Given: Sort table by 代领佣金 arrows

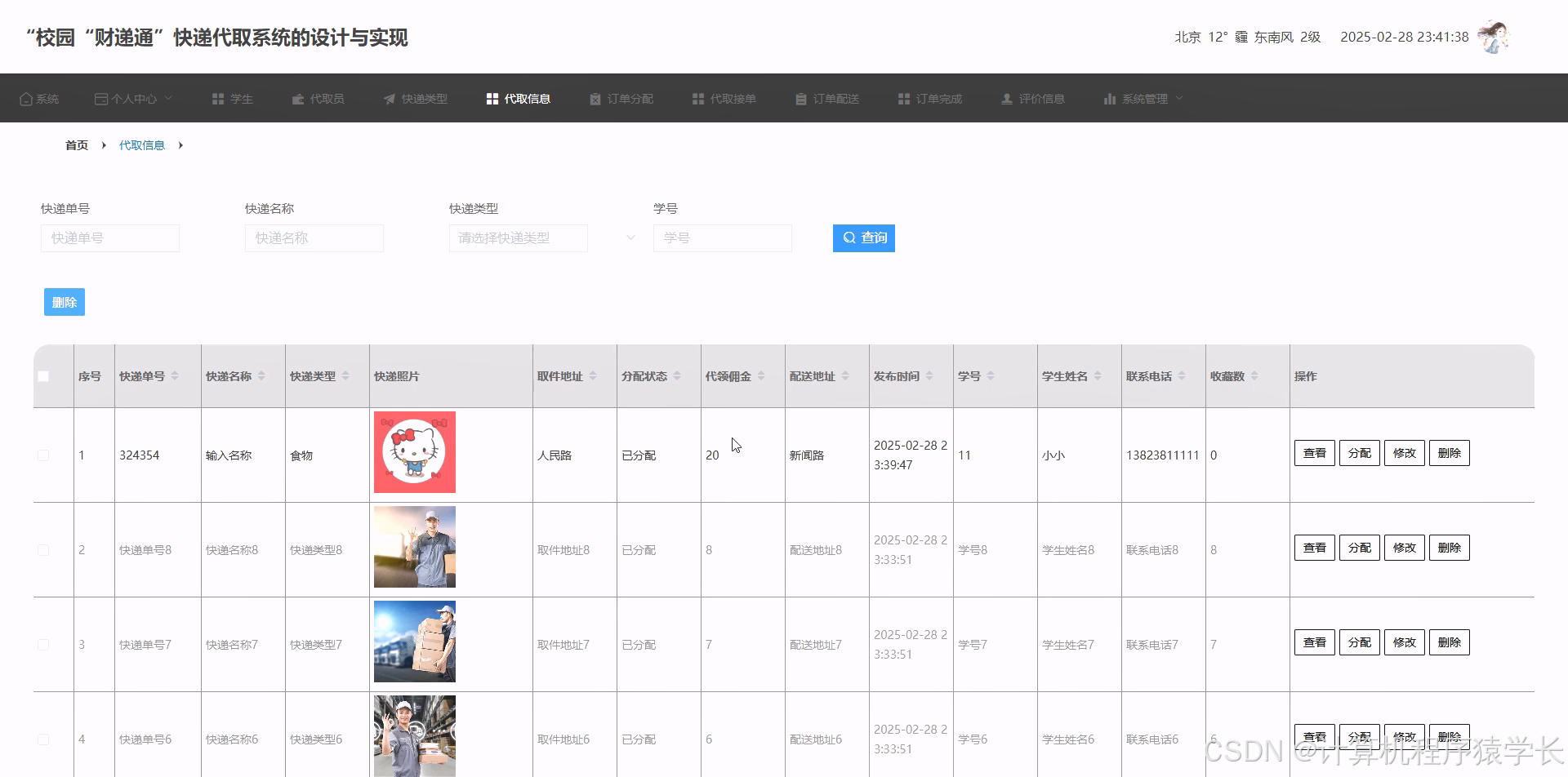Looking at the screenshot, I should click(761, 376).
